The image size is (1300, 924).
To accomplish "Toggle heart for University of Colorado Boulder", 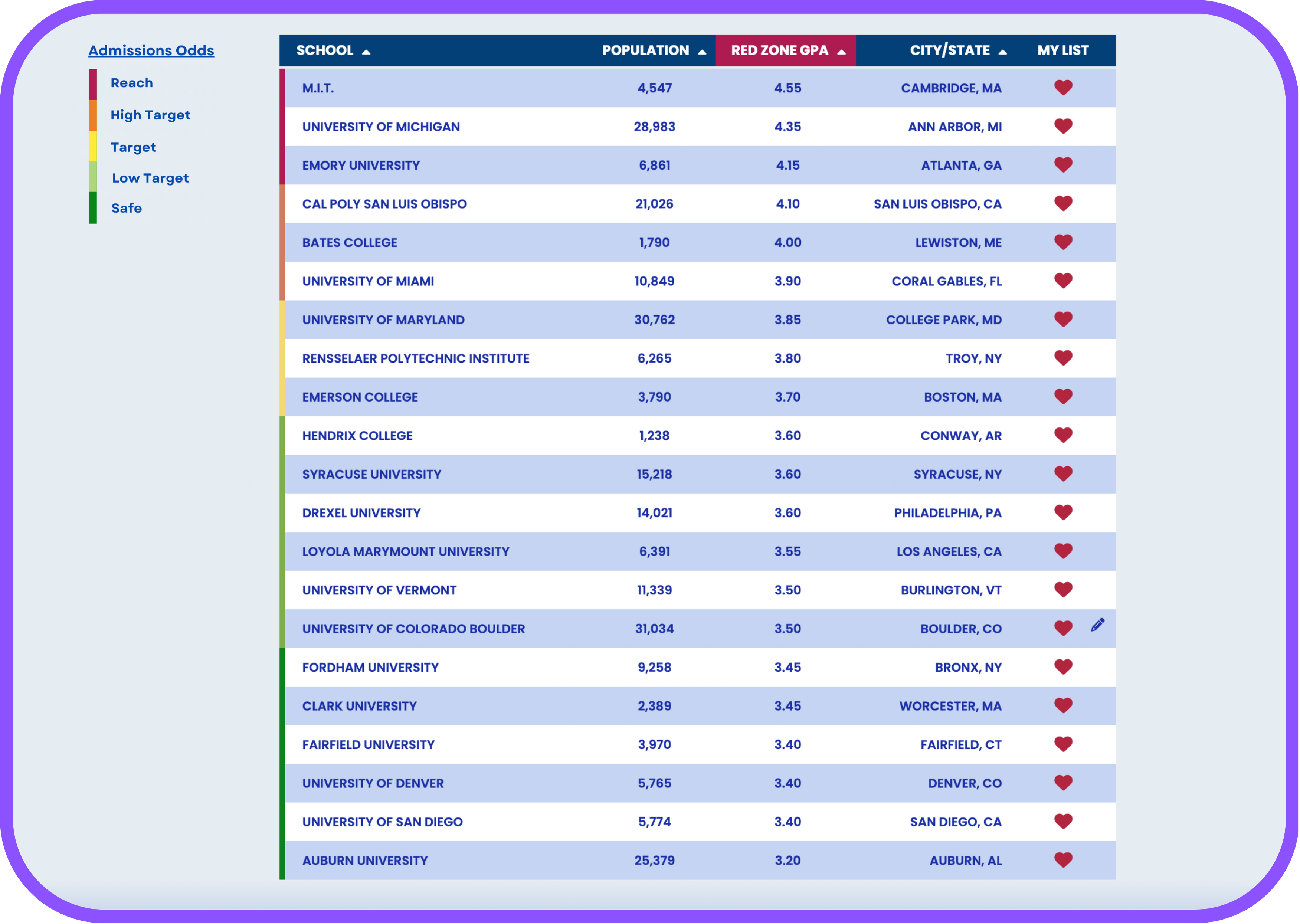I will click(1063, 629).
